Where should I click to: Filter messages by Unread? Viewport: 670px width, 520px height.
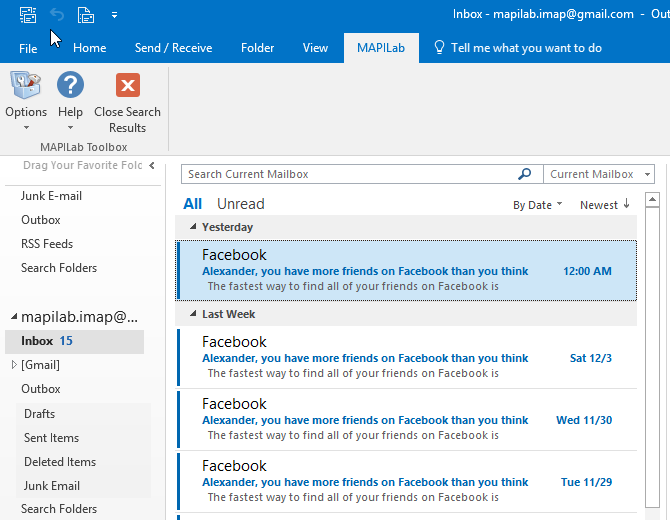(241, 204)
